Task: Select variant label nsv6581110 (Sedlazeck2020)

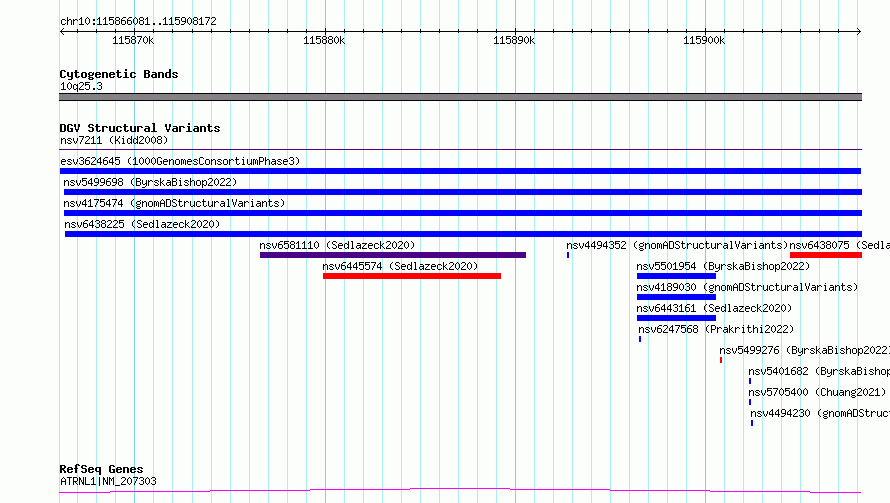Action: click(337, 245)
